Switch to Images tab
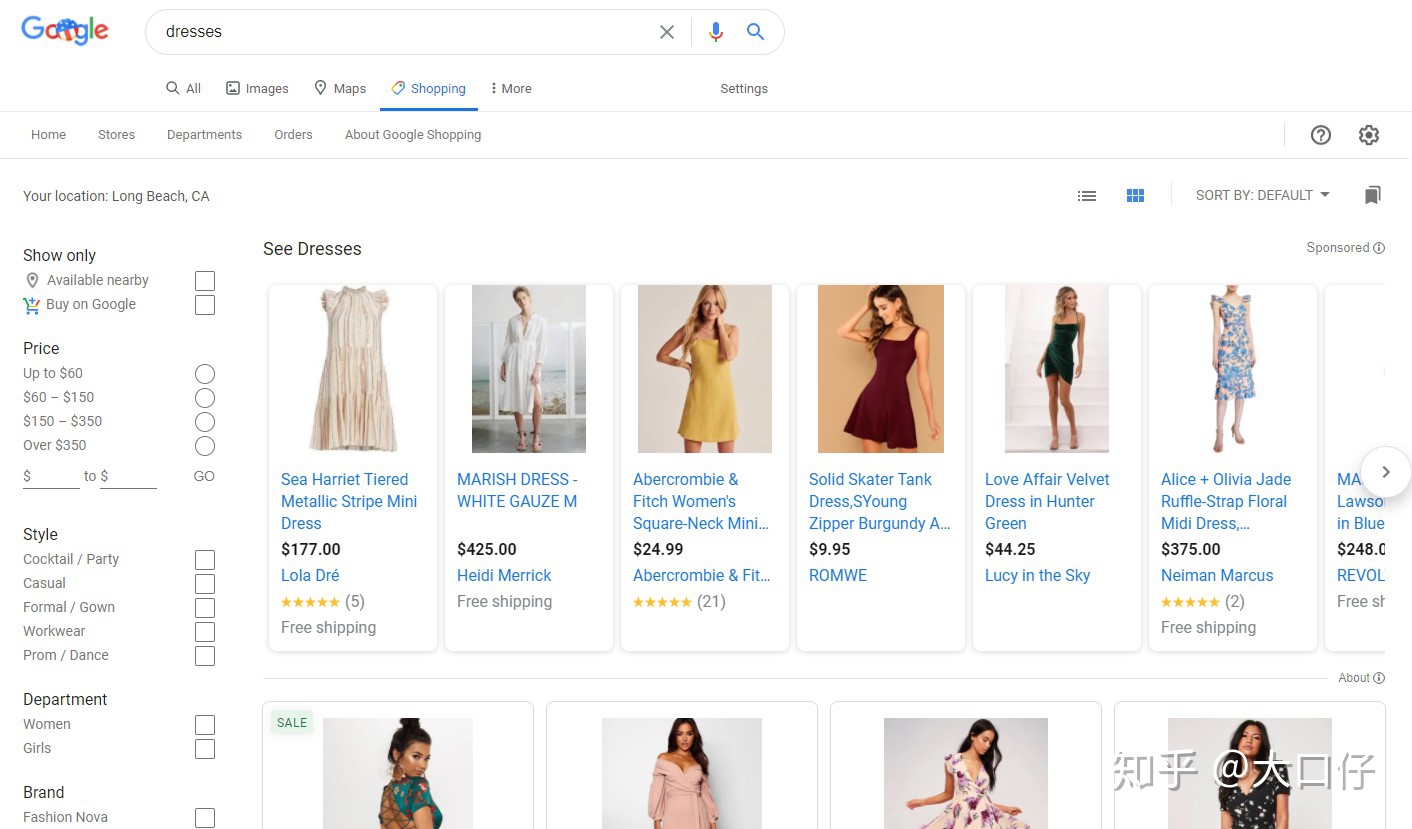Screen dimensions: 1412x829 (257, 89)
